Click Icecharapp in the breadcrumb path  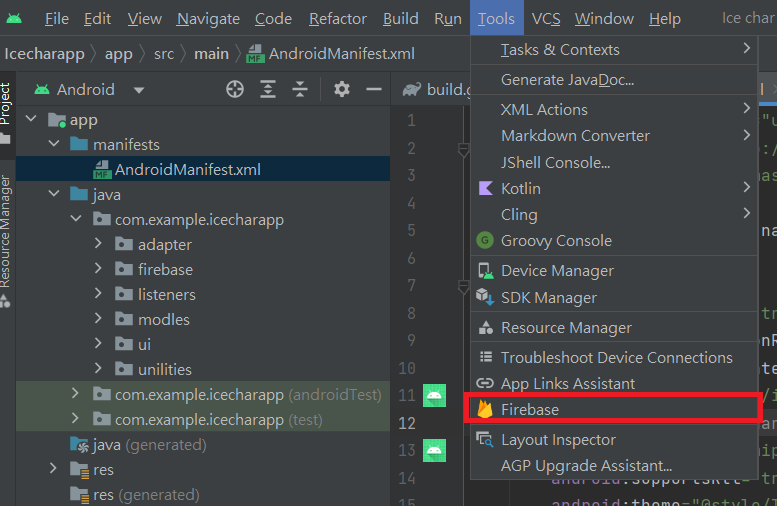45,54
